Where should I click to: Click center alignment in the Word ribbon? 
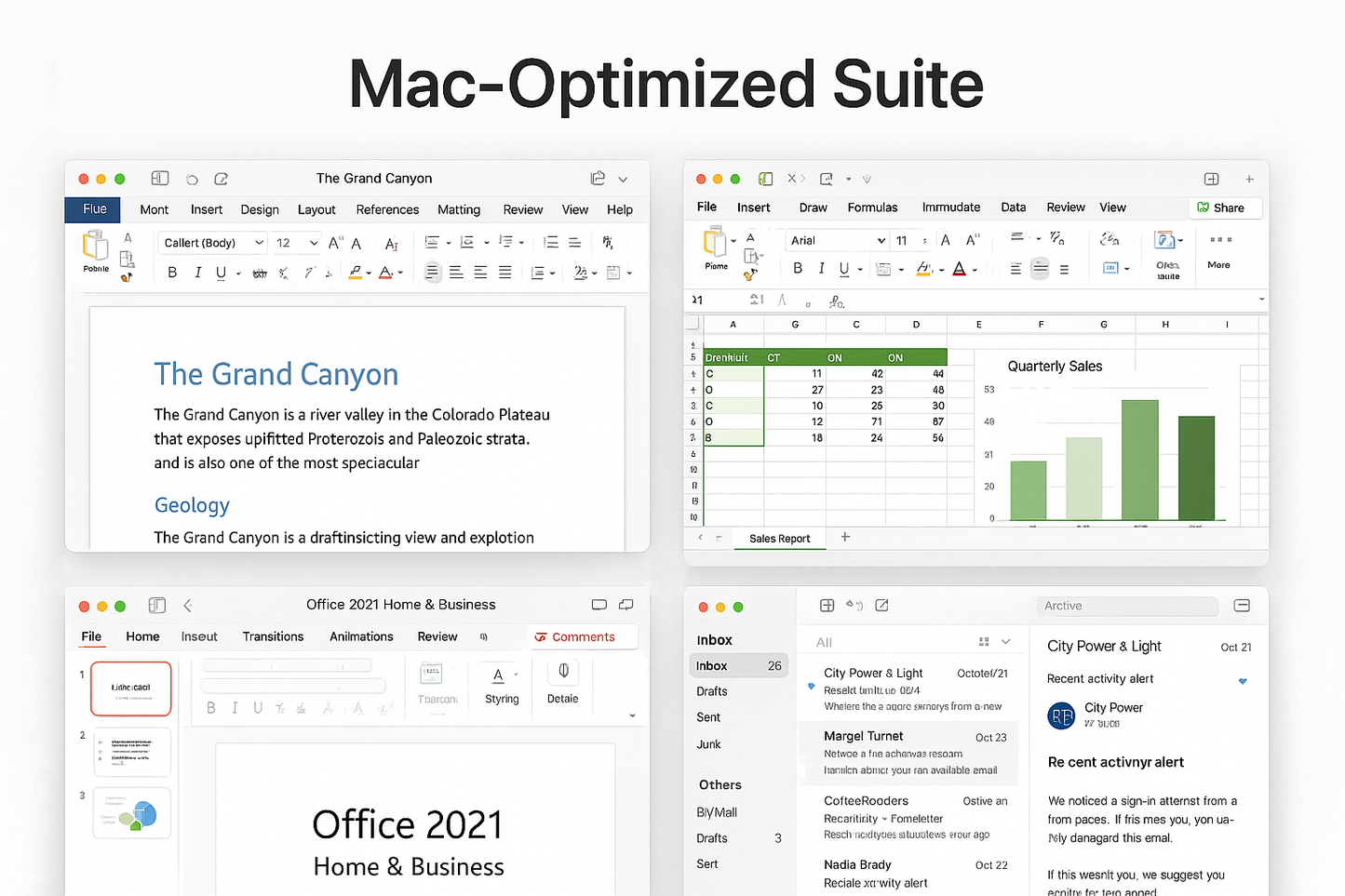(x=456, y=272)
